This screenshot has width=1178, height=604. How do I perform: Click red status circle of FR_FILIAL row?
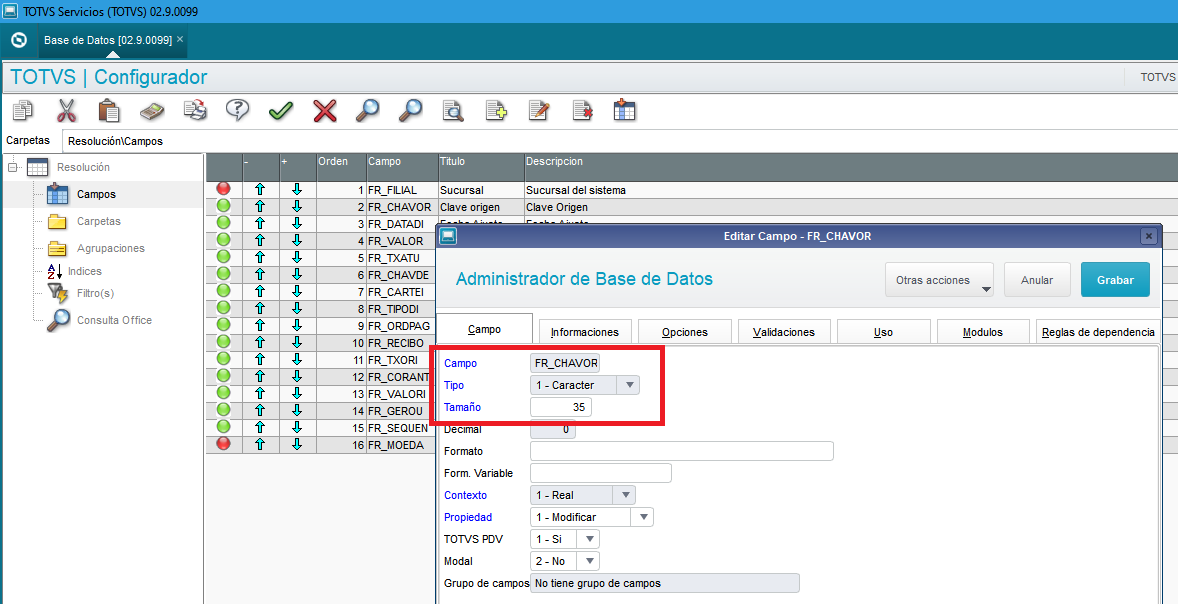point(224,189)
